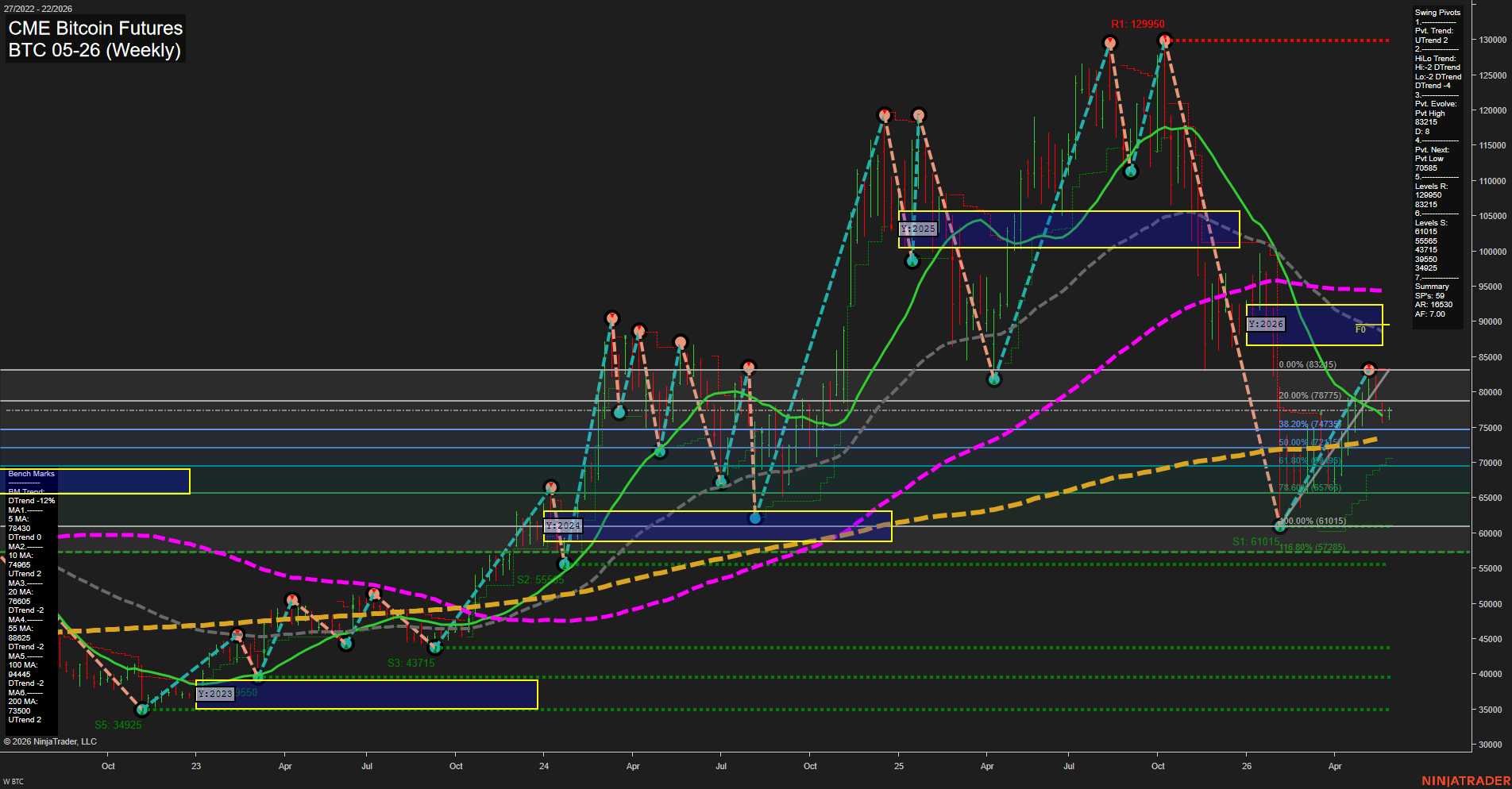Screen dimensions: 1512x789
Task: Select the swing low marker beside 'S1: 61015'
Action: pos(1279,526)
